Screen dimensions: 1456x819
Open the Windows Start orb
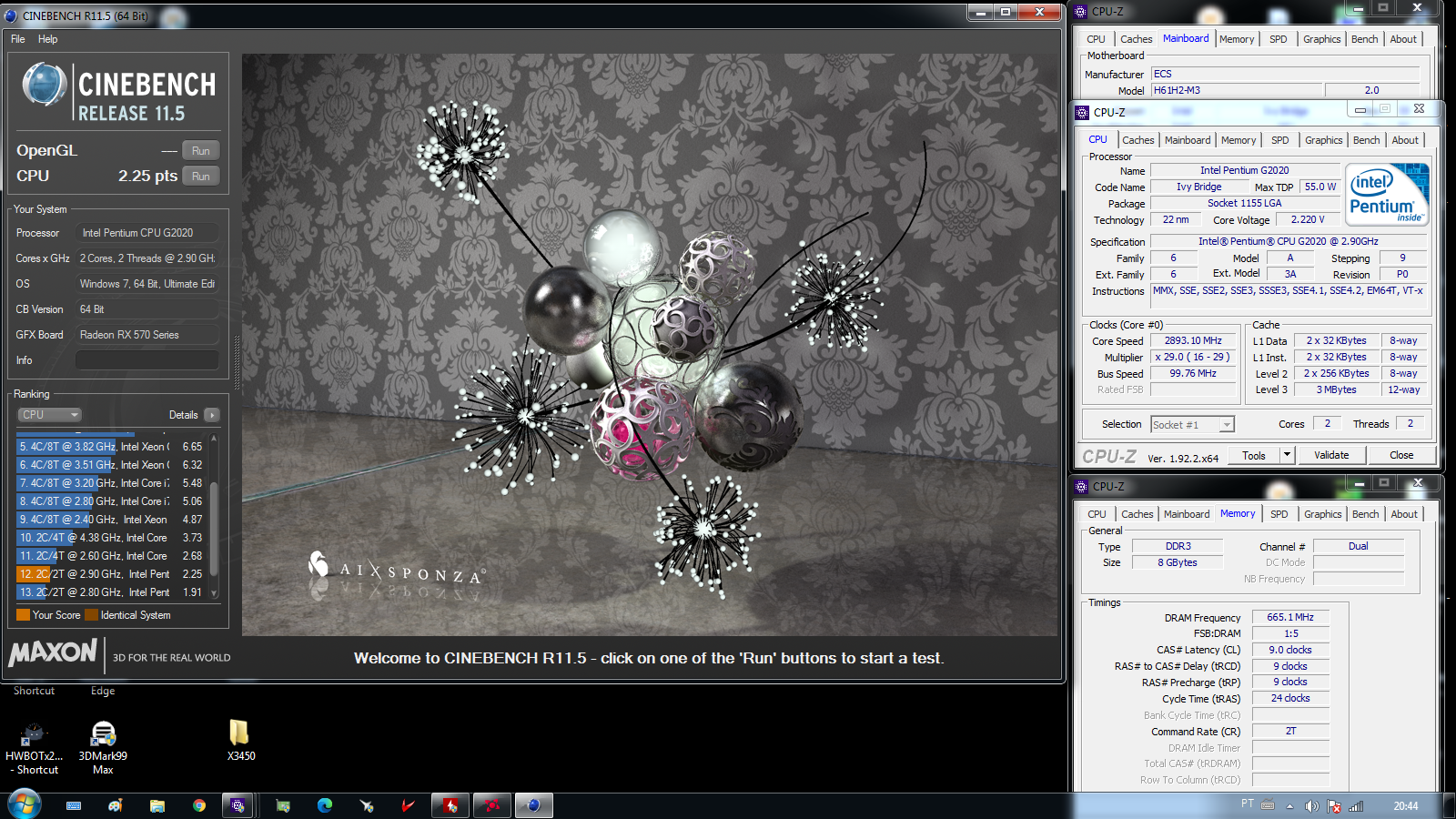pyautogui.click(x=24, y=805)
